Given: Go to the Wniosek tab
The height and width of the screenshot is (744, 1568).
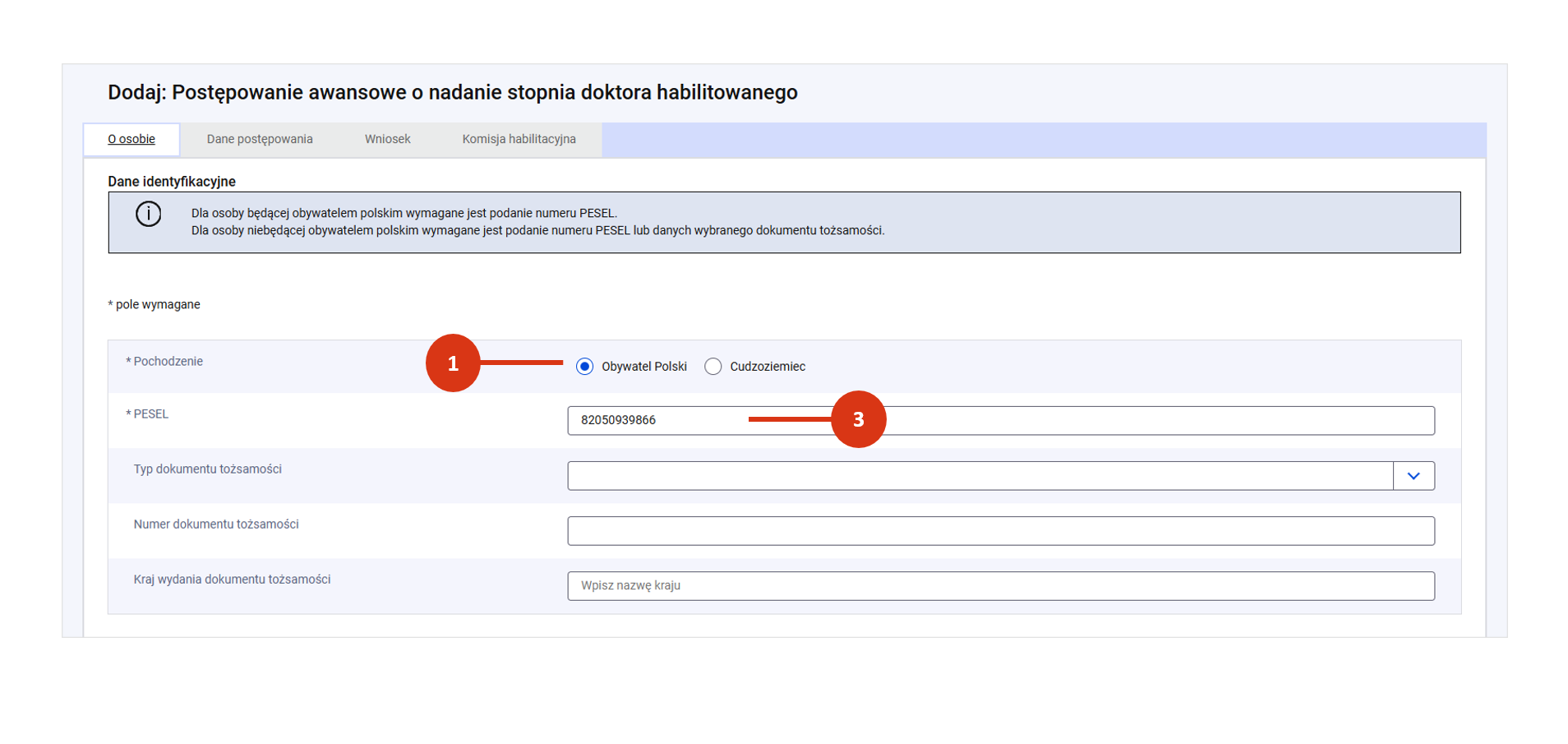Looking at the screenshot, I should tap(387, 140).
